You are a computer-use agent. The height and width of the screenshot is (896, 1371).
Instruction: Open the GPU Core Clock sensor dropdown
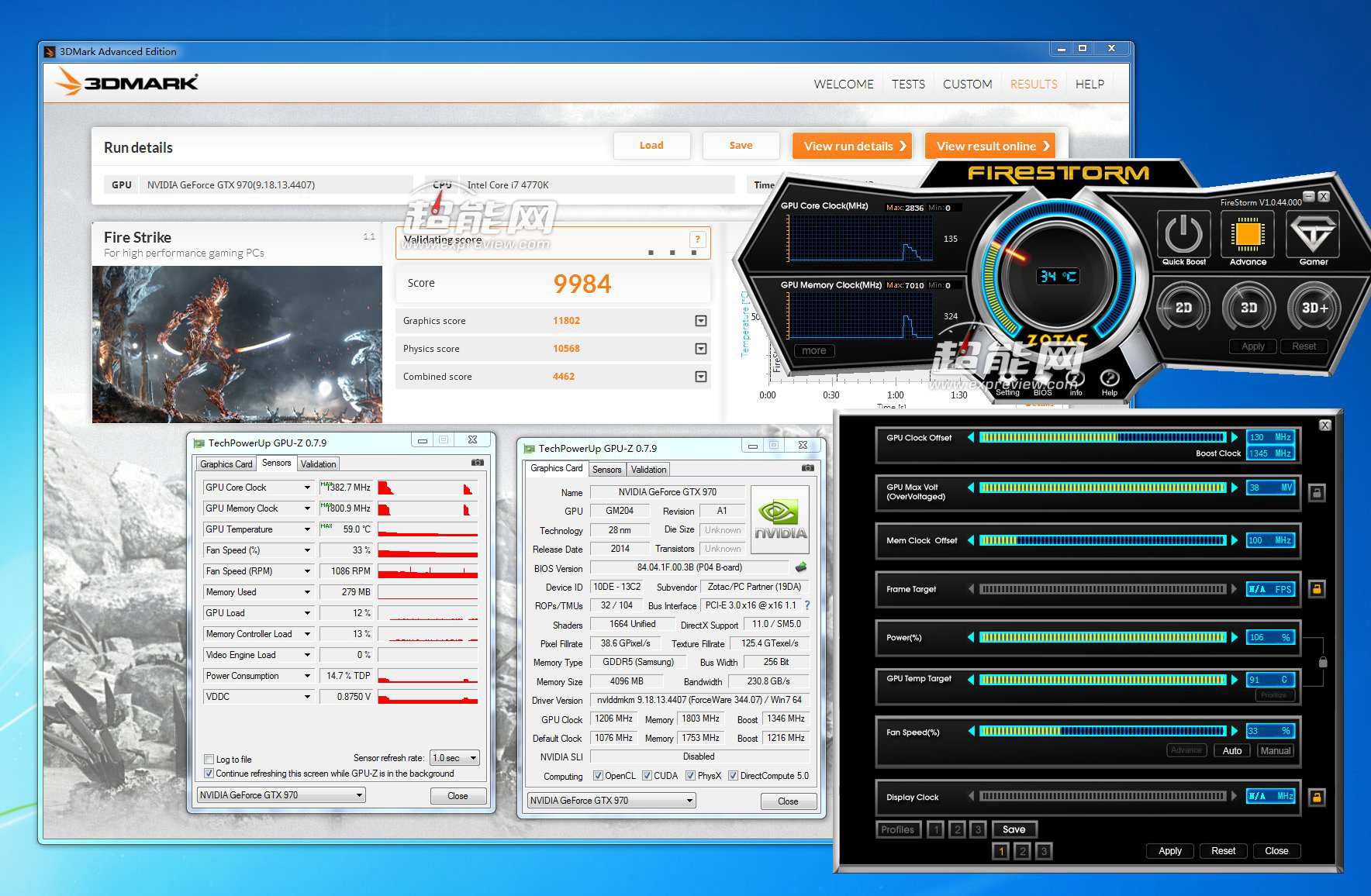point(307,488)
